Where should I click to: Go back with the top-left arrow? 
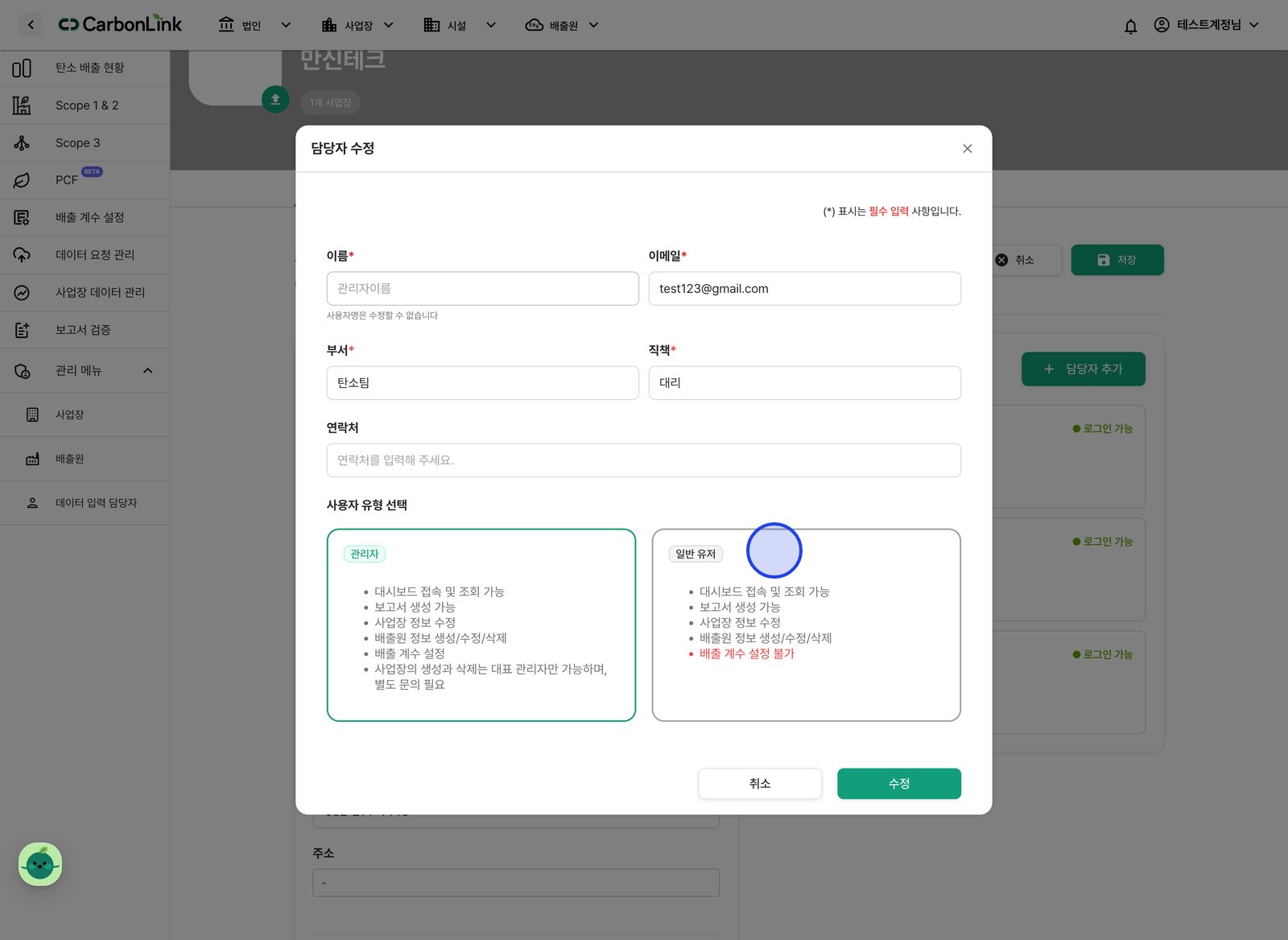click(31, 25)
